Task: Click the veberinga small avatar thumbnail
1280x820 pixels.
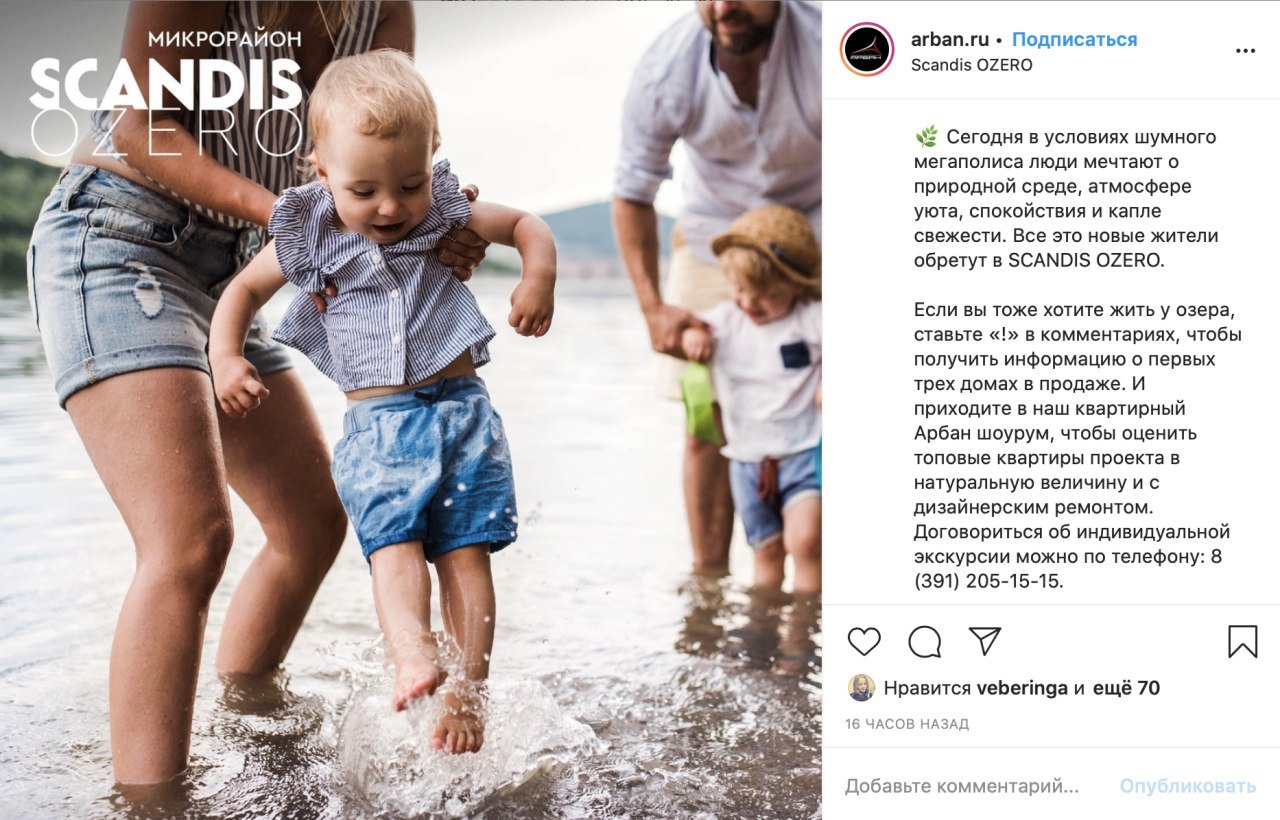Action: (x=861, y=688)
